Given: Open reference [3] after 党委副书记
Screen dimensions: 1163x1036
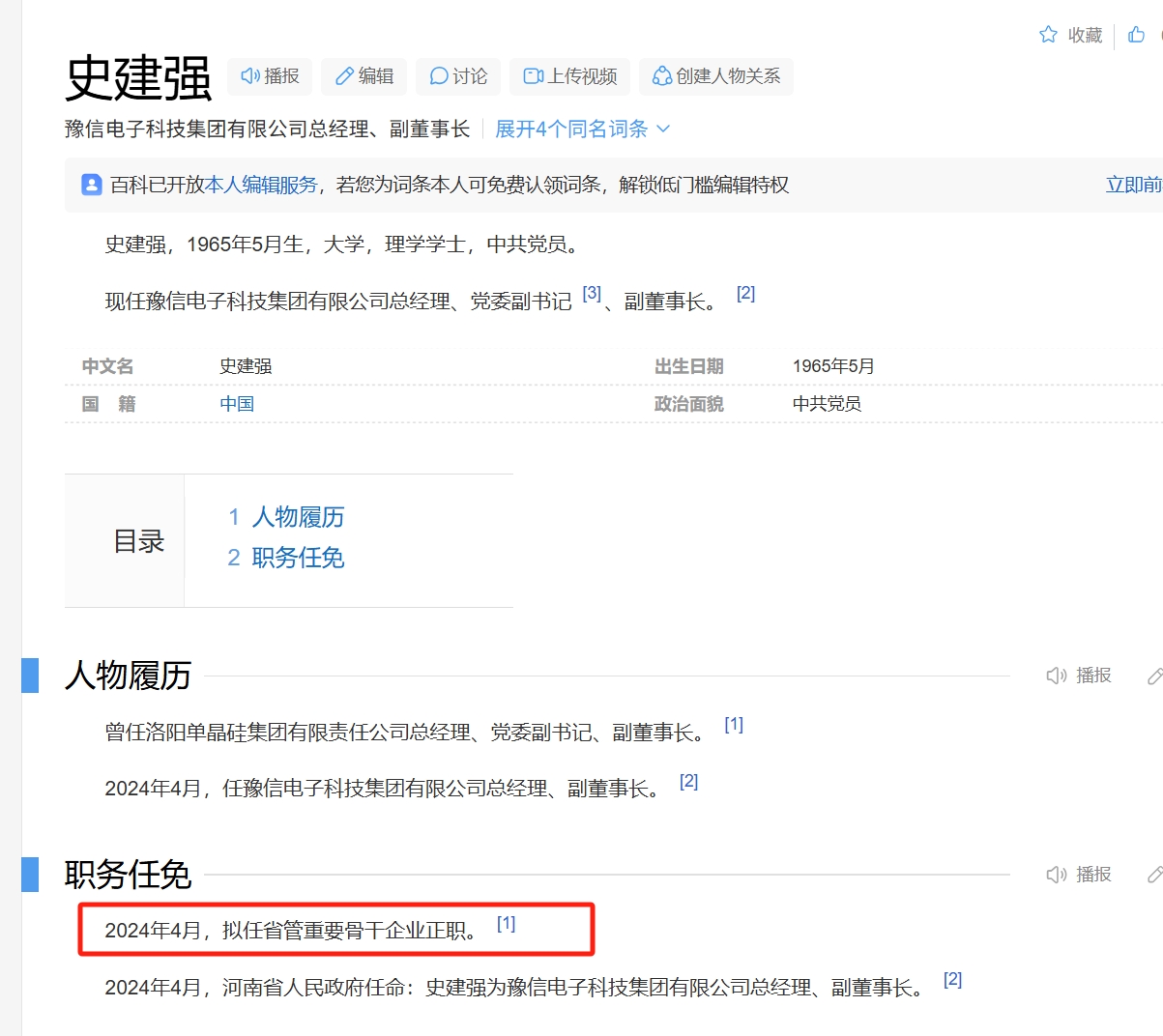Looking at the screenshot, I should click(x=592, y=293).
